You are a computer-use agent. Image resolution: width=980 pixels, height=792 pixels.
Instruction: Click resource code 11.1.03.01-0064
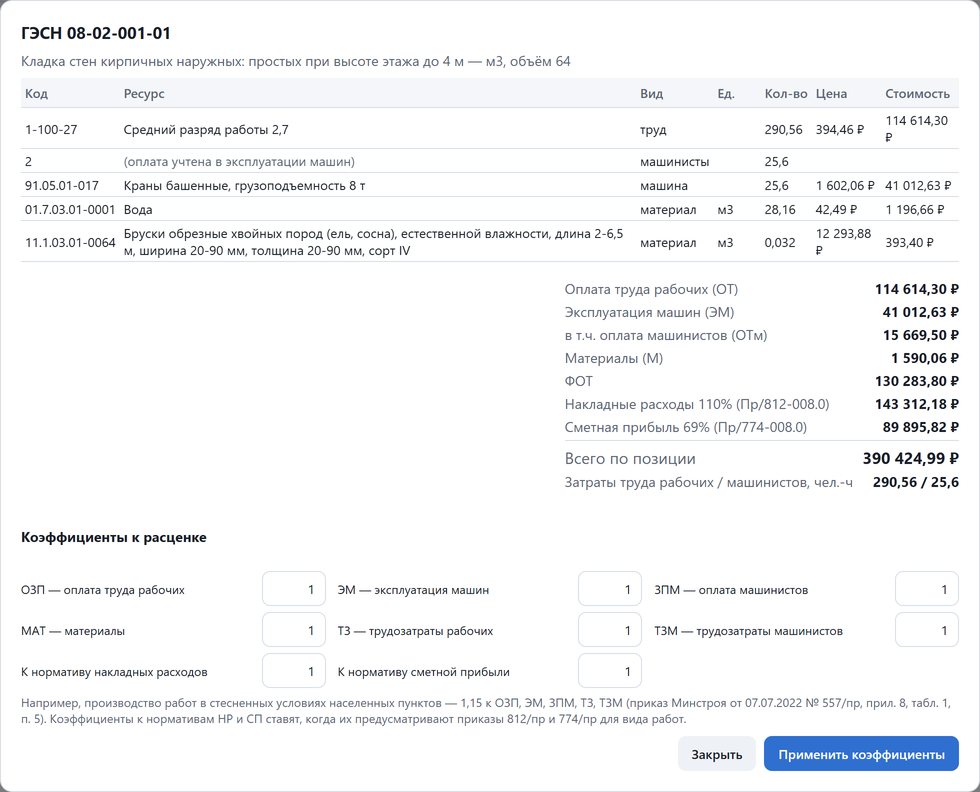coord(70,242)
